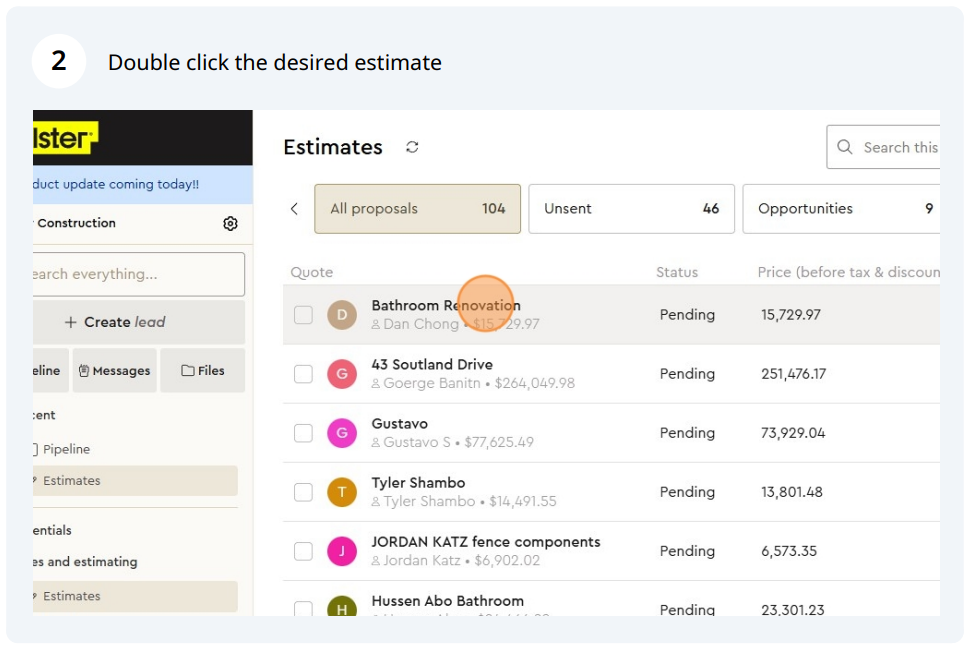Click the search magnifier icon
Image resolution: width=970 pixels, height=651 pixels.
[x=845, y=147]
